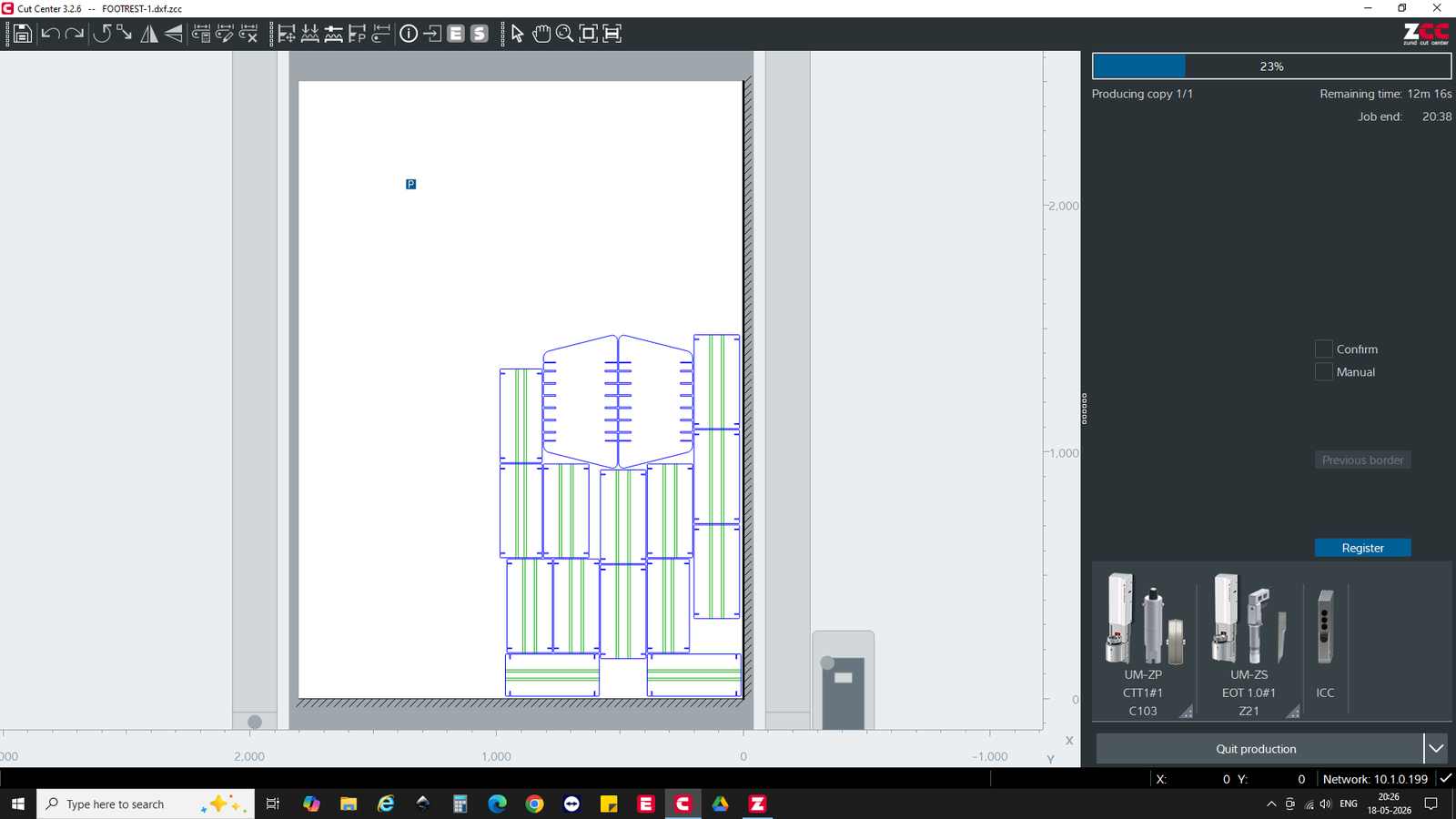1456x819 pixels.
Task: Open the job Information icon
Action: (409, 34)
